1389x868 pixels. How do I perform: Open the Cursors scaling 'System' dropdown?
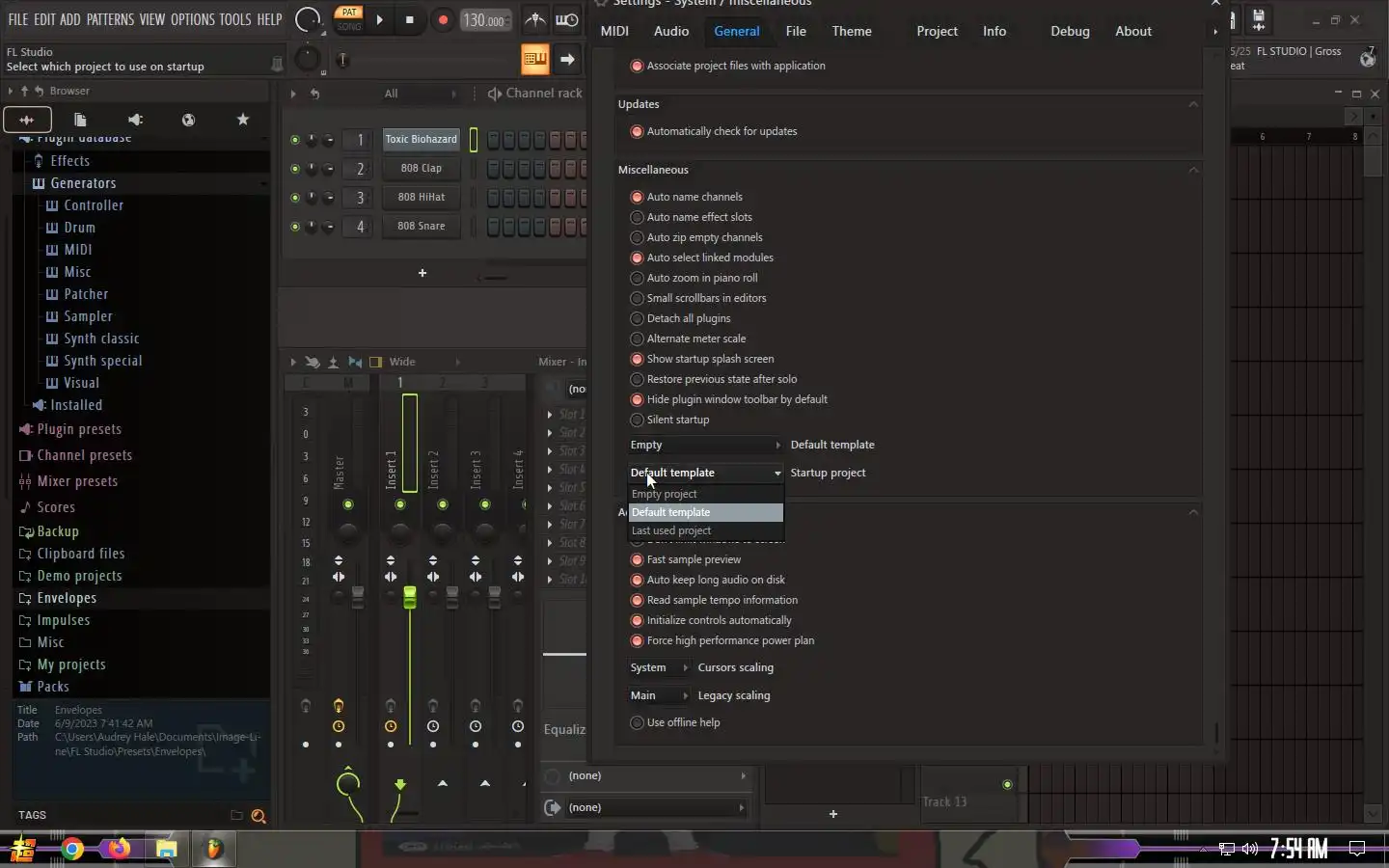pos(660,667)
